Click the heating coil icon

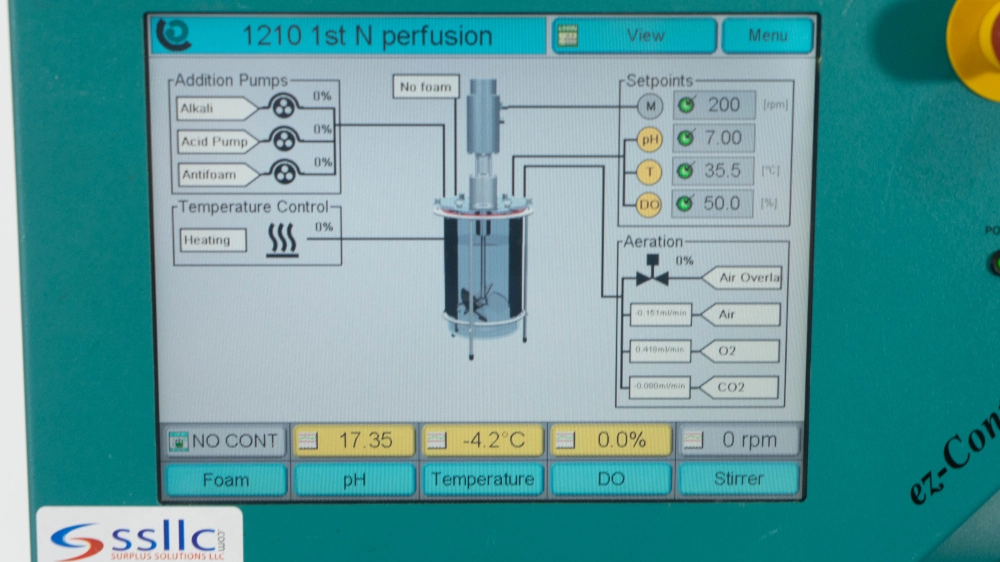(282, 241)
